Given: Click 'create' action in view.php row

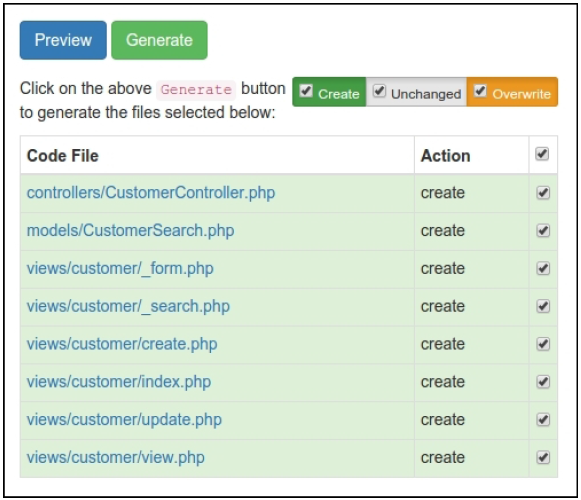Looking at the screenshot, I should [x=442, y=457].
